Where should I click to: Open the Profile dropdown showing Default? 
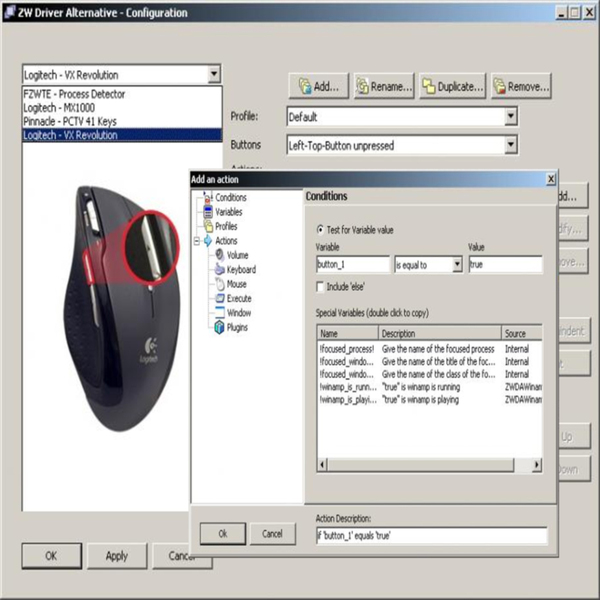click(x=510, y=117)
